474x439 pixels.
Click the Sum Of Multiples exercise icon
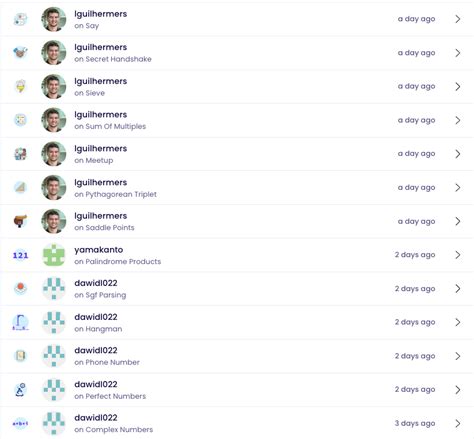tap(20, 120)
